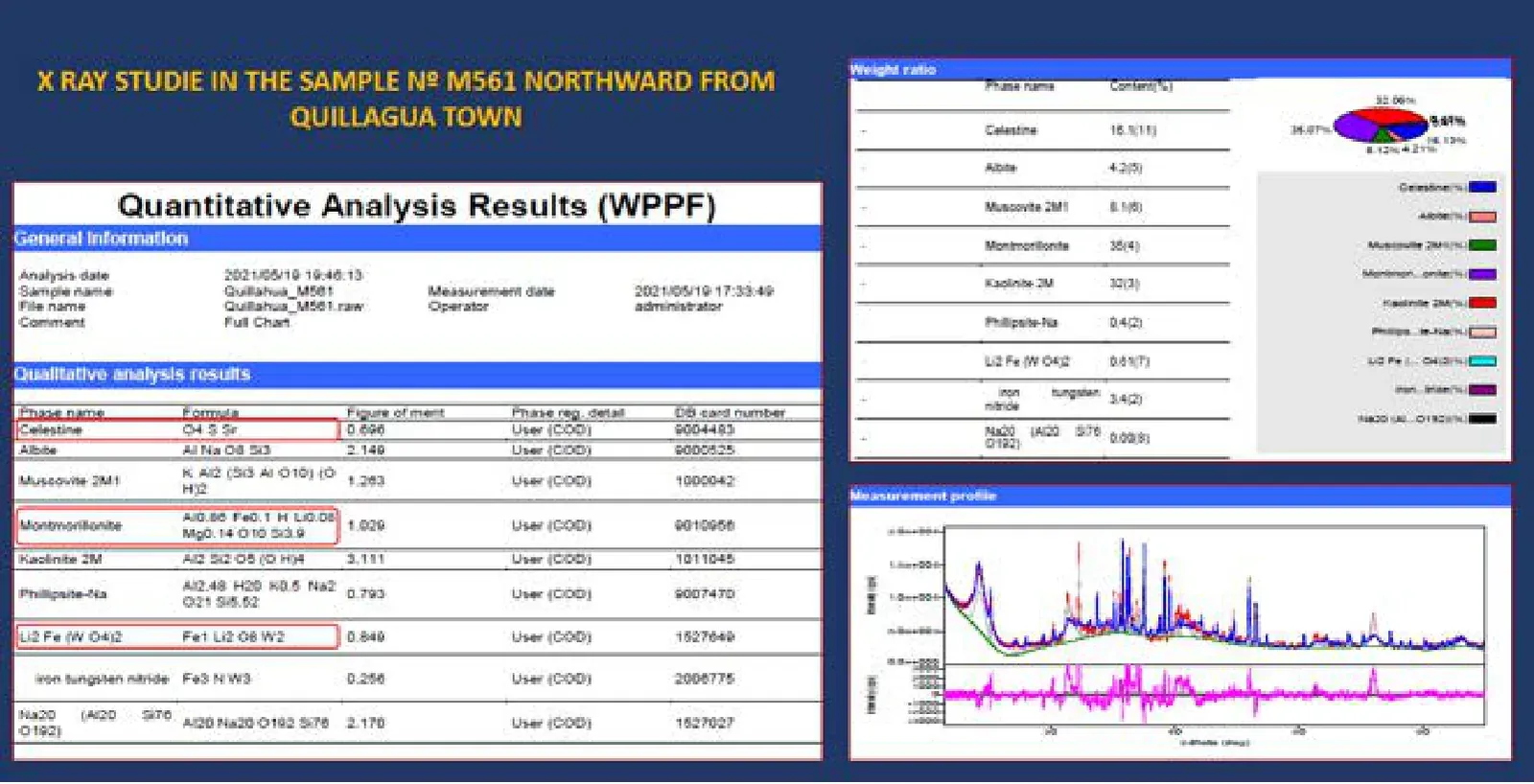Viewport: 1534px width, 784px height.
Task: Select the Figure of merit column header
Action: click(x=395, y=412)
